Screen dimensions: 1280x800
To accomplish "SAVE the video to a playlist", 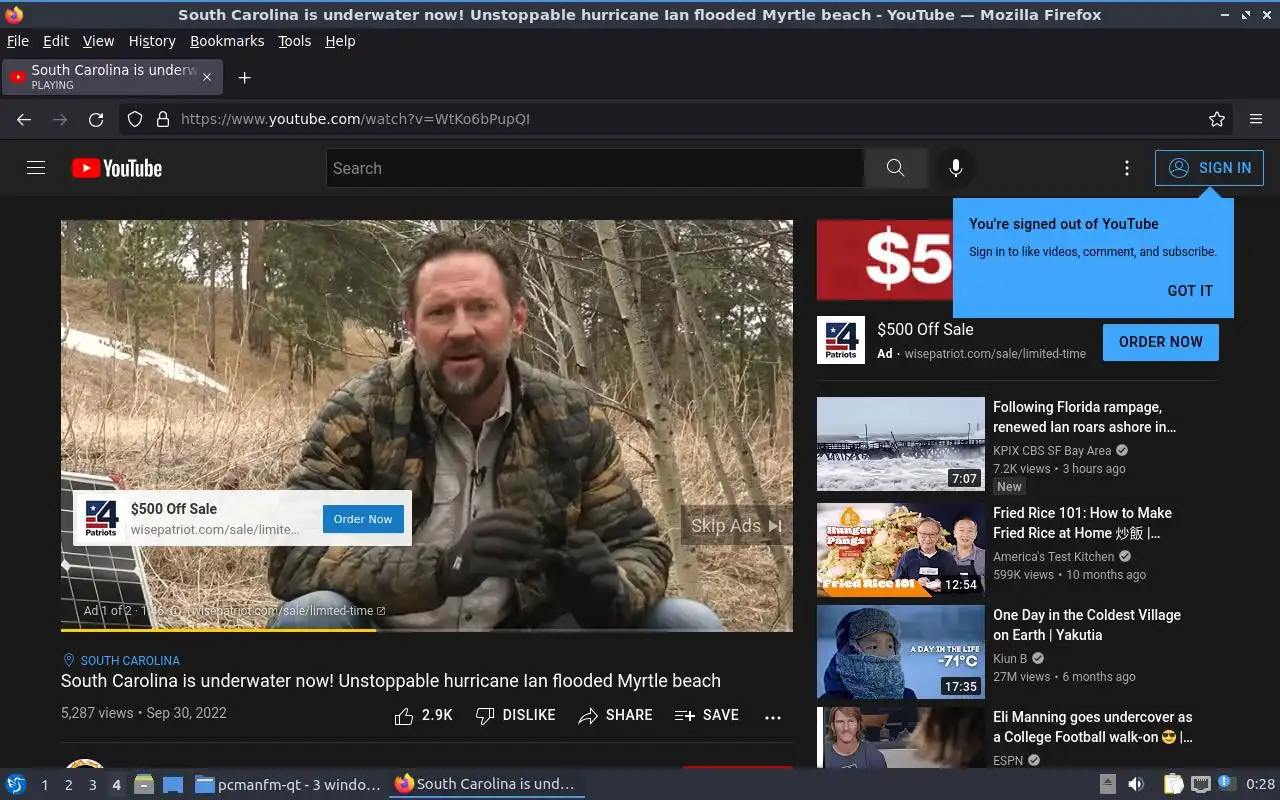I will [x=706, y=715].
